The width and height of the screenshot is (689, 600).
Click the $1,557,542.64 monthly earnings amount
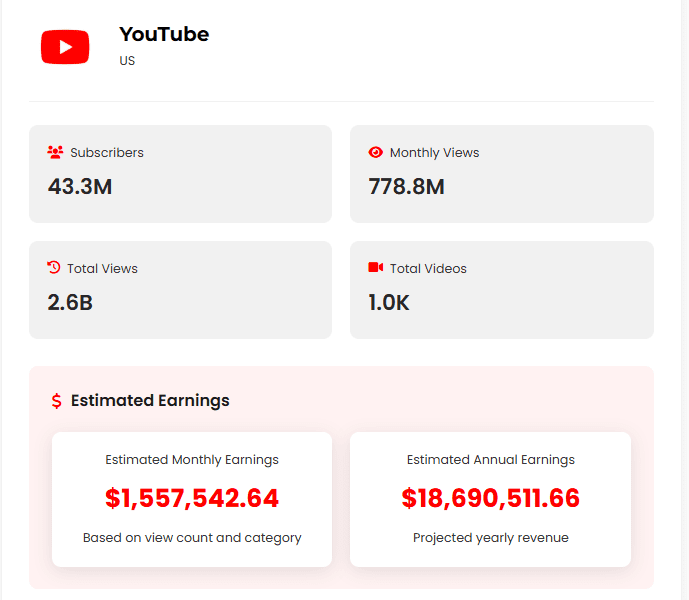192,498
